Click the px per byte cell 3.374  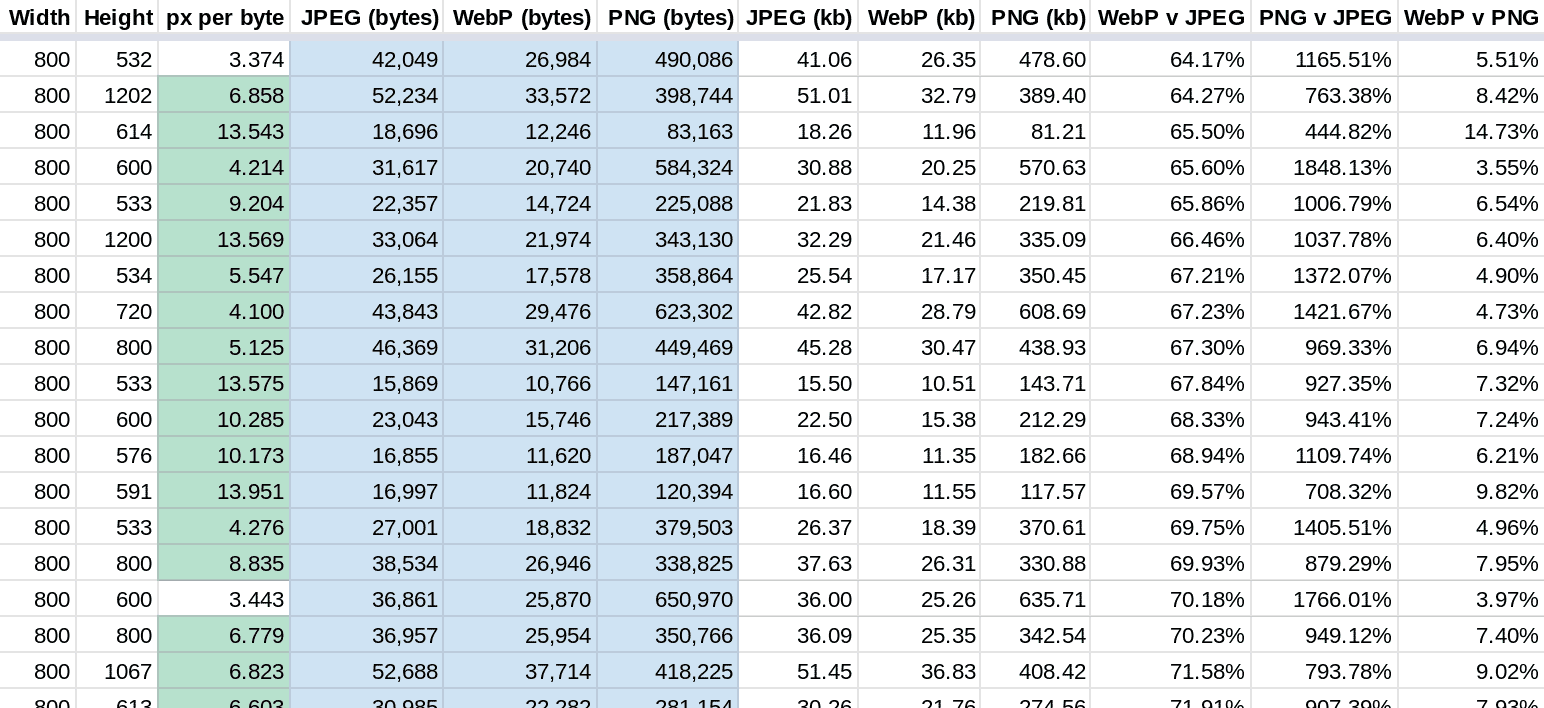click(224, 60)
